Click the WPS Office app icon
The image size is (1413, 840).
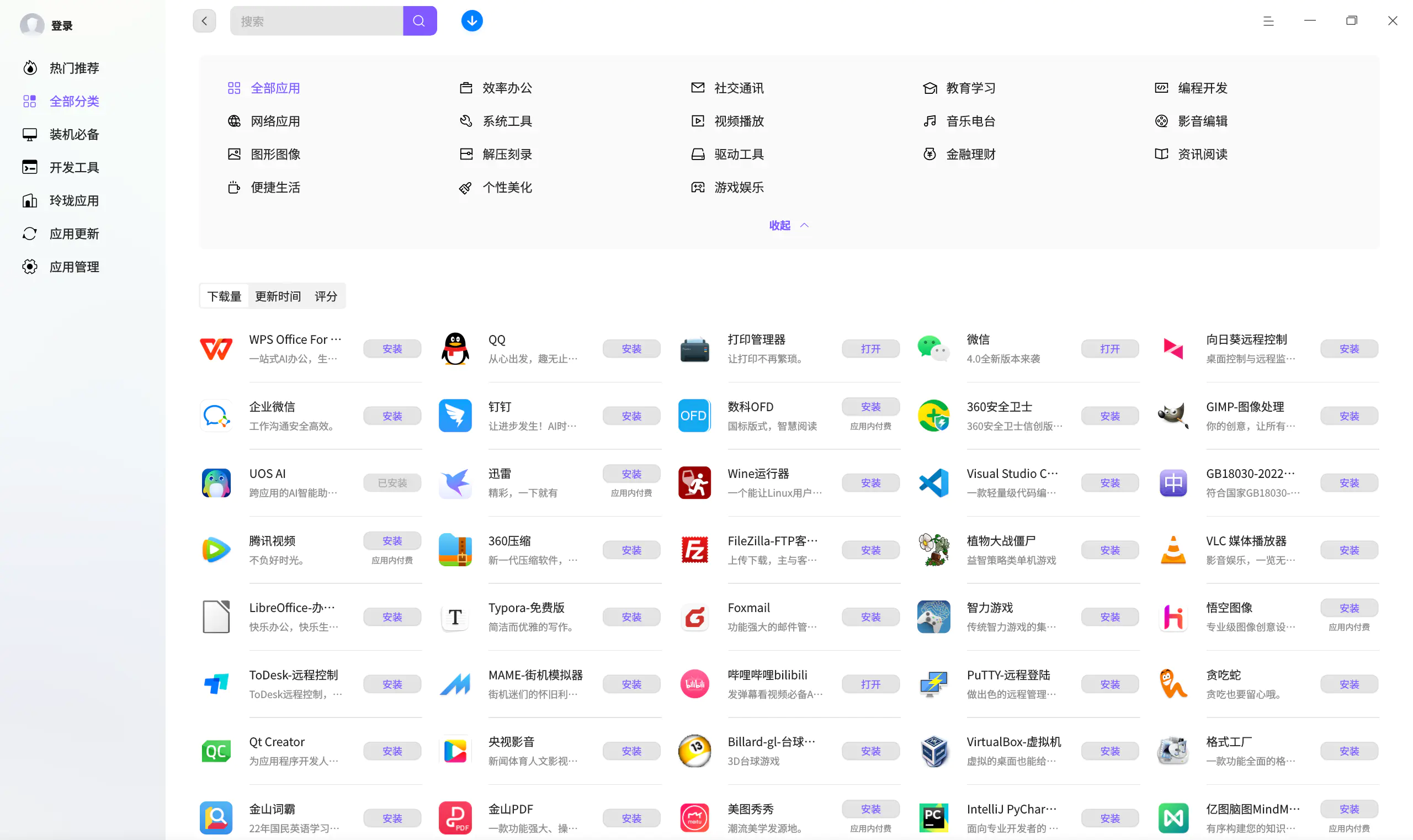tap(216, 349)
